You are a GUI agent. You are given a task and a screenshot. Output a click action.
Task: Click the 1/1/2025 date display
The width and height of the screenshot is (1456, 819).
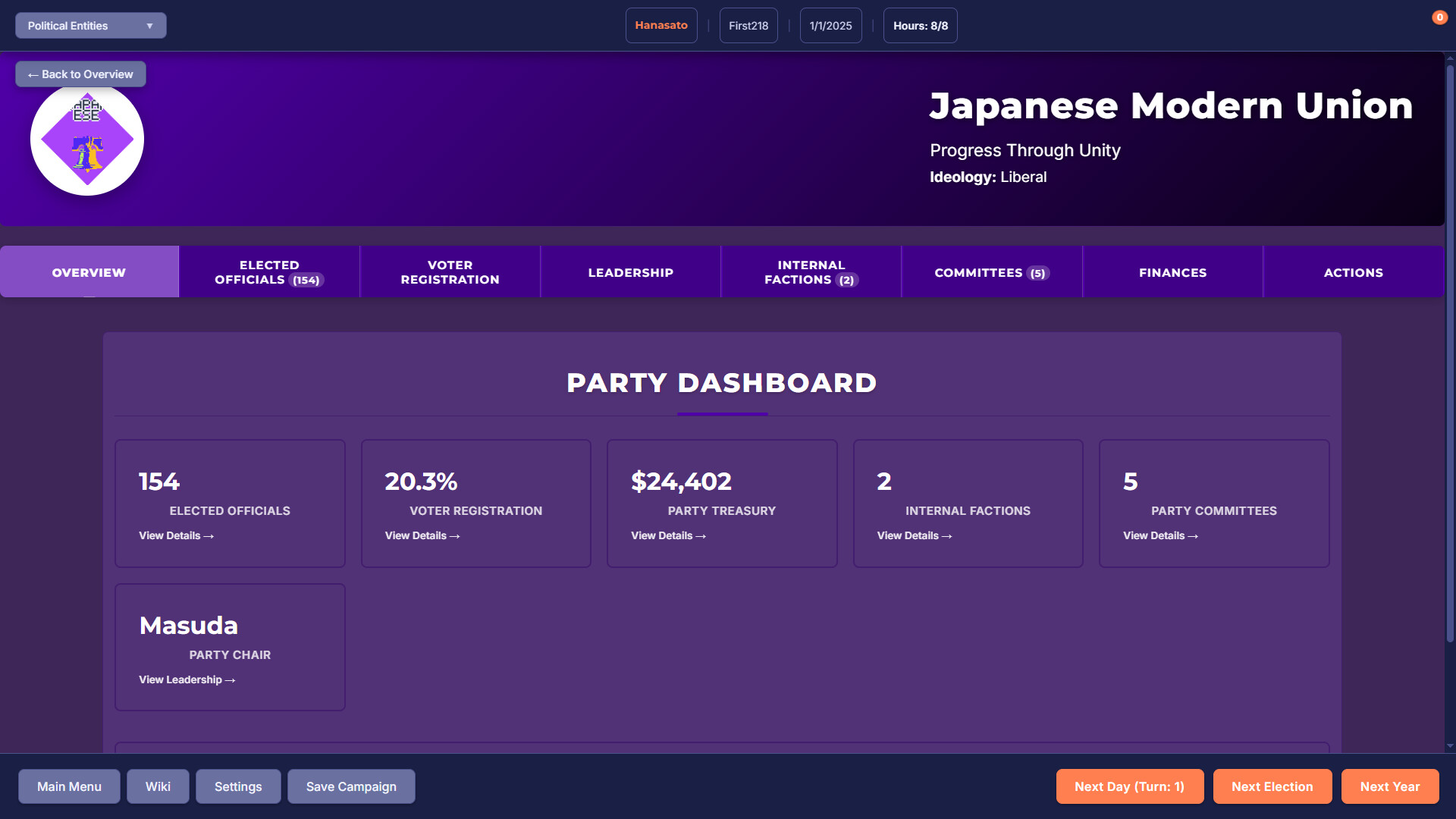[x=830, y=25]
